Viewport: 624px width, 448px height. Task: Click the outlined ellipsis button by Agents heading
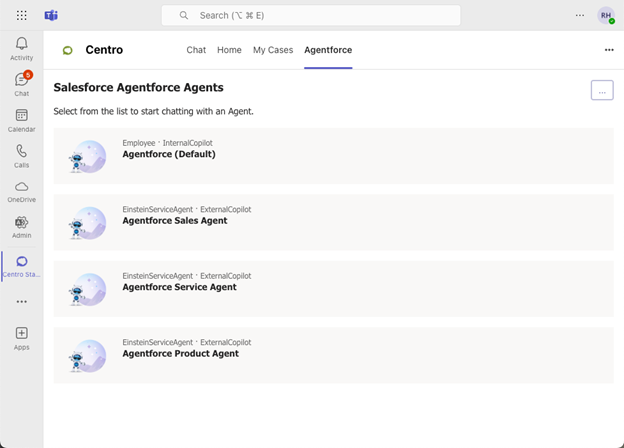pyautogui.click(x=602, y=90)
